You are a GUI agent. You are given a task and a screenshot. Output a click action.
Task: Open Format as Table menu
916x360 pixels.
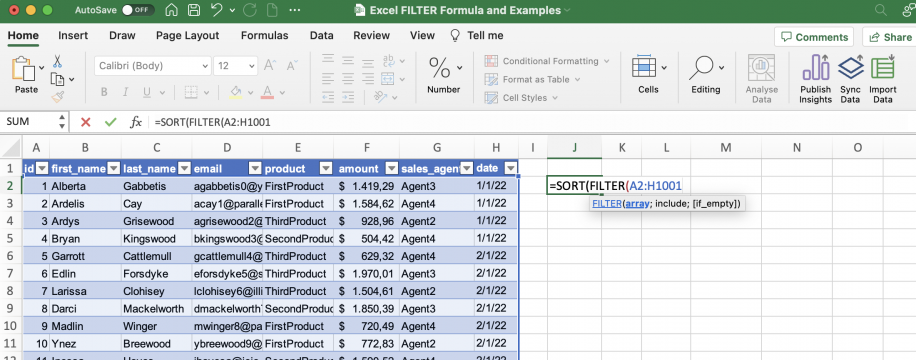(532, 79)
